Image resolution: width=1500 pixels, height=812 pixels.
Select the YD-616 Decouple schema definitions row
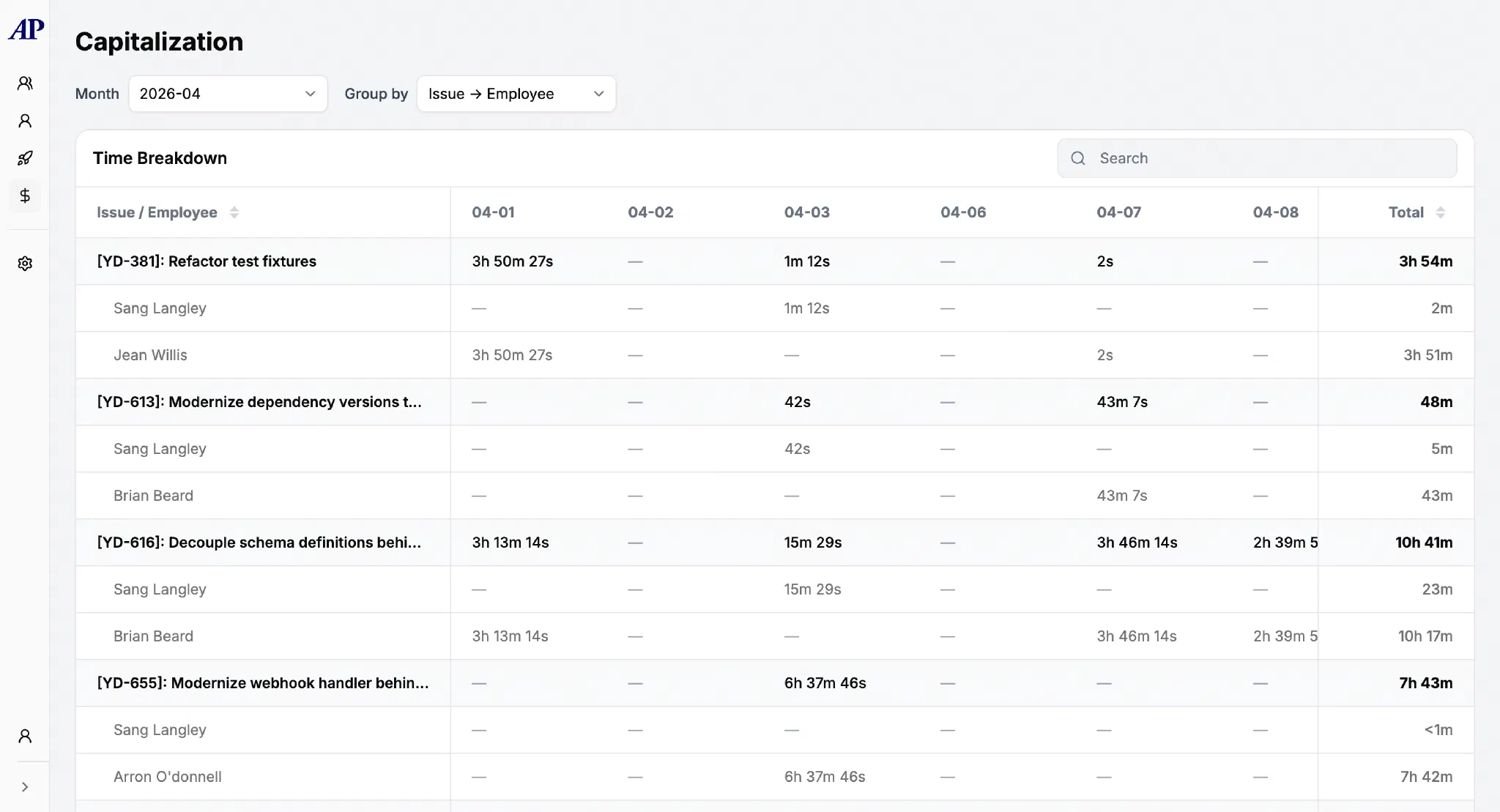pos(775,543)
